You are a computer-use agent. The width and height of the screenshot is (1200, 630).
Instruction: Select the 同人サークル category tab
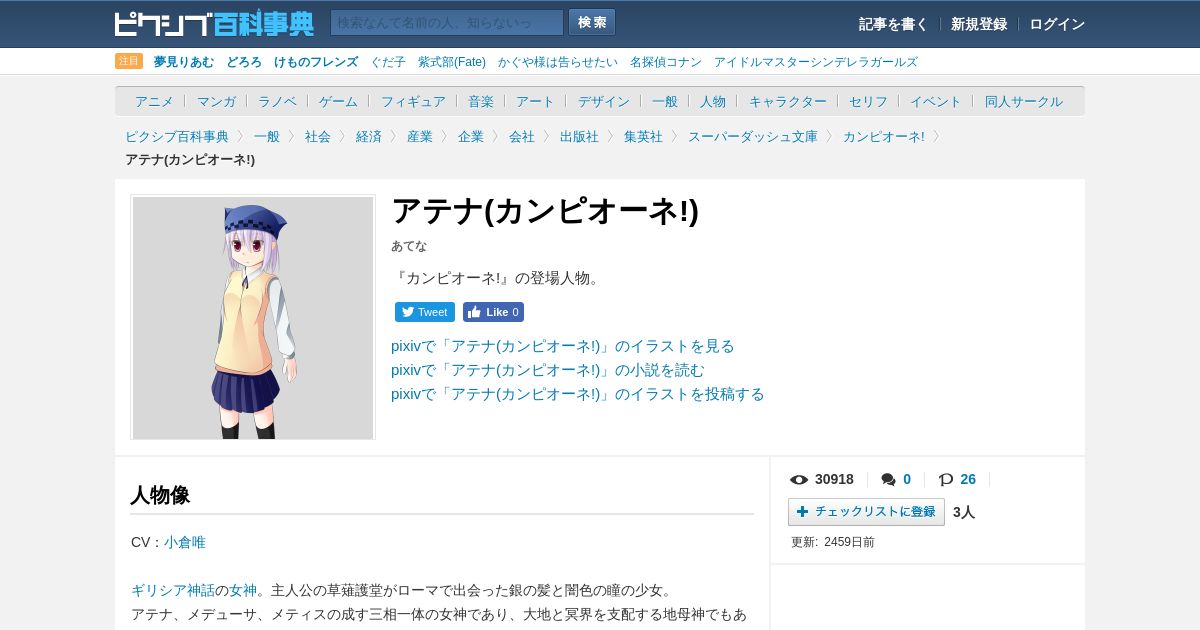coord(1024,101)
